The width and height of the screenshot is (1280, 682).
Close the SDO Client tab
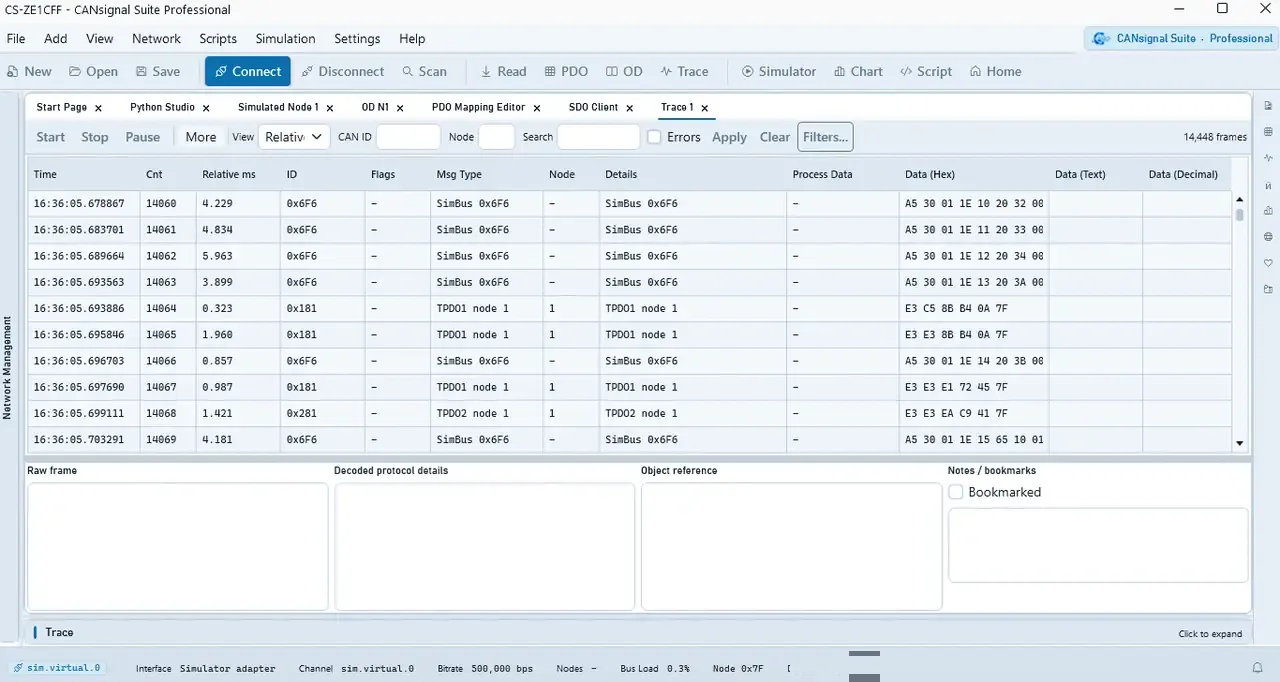coord(628,108)
